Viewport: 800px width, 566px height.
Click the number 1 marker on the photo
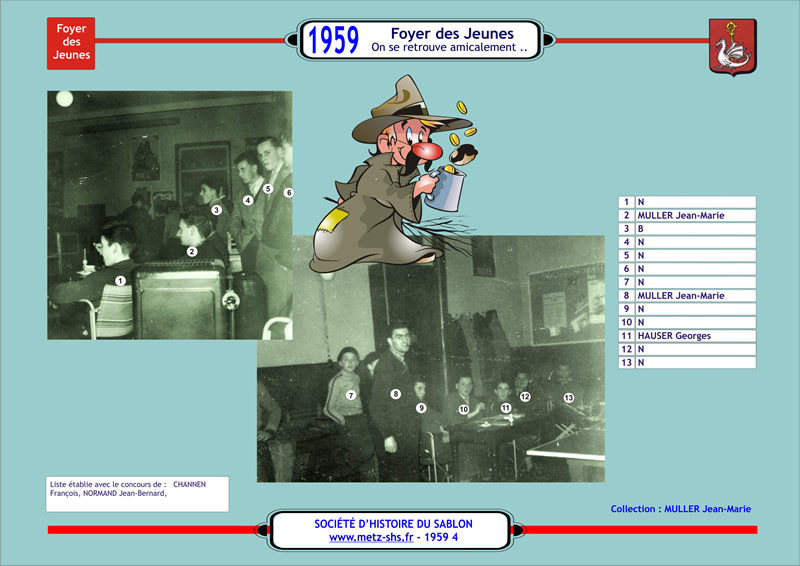[x=120, y=281]
